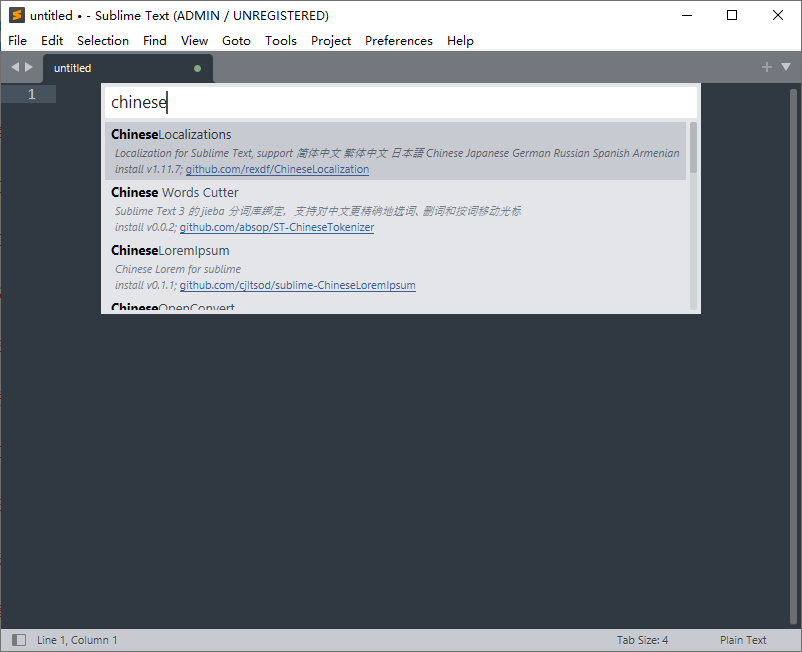Image resolution: width=802 pixels, height=652 pixels.
Task: Change Tab Size: 4 setting
Action: coord(642,640)
